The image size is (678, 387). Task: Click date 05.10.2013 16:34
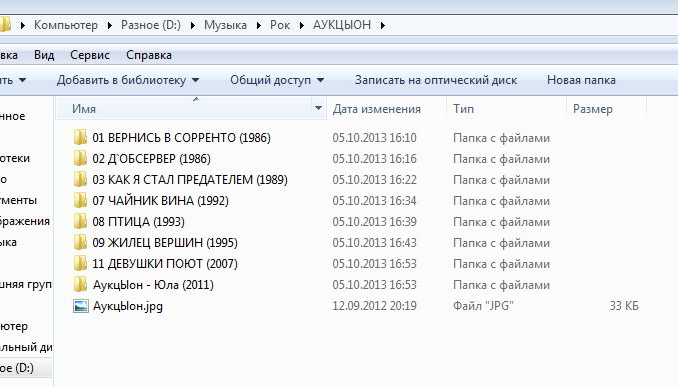click(x=374, y=201)
